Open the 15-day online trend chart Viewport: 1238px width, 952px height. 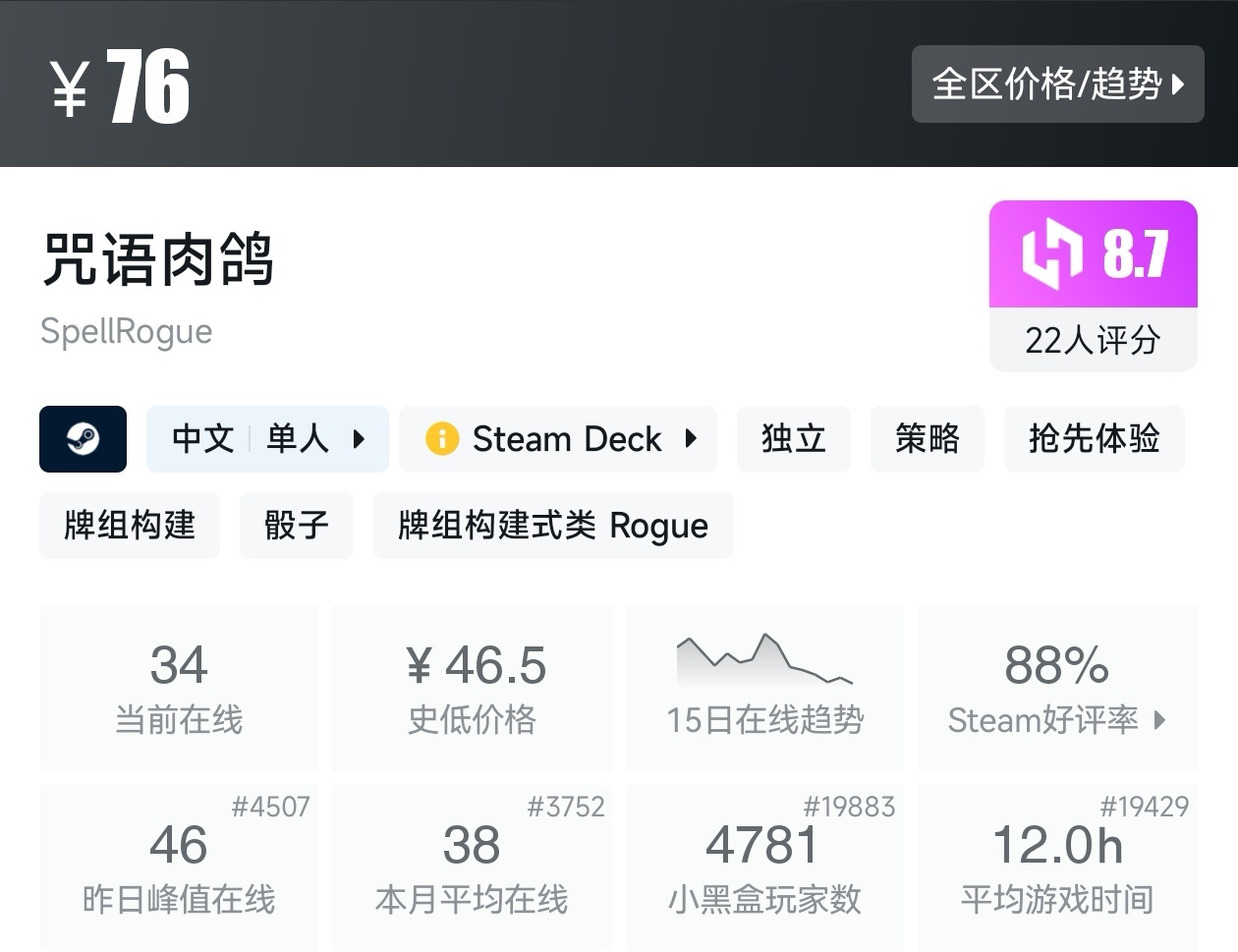(x=764, y=686)
